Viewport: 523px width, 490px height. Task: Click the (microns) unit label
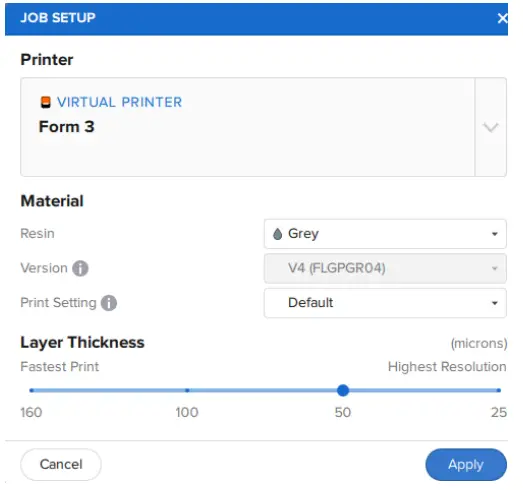point(479,343)
